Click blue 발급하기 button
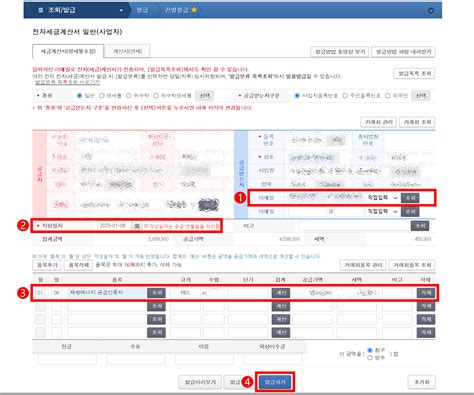 tap(275, 382)
